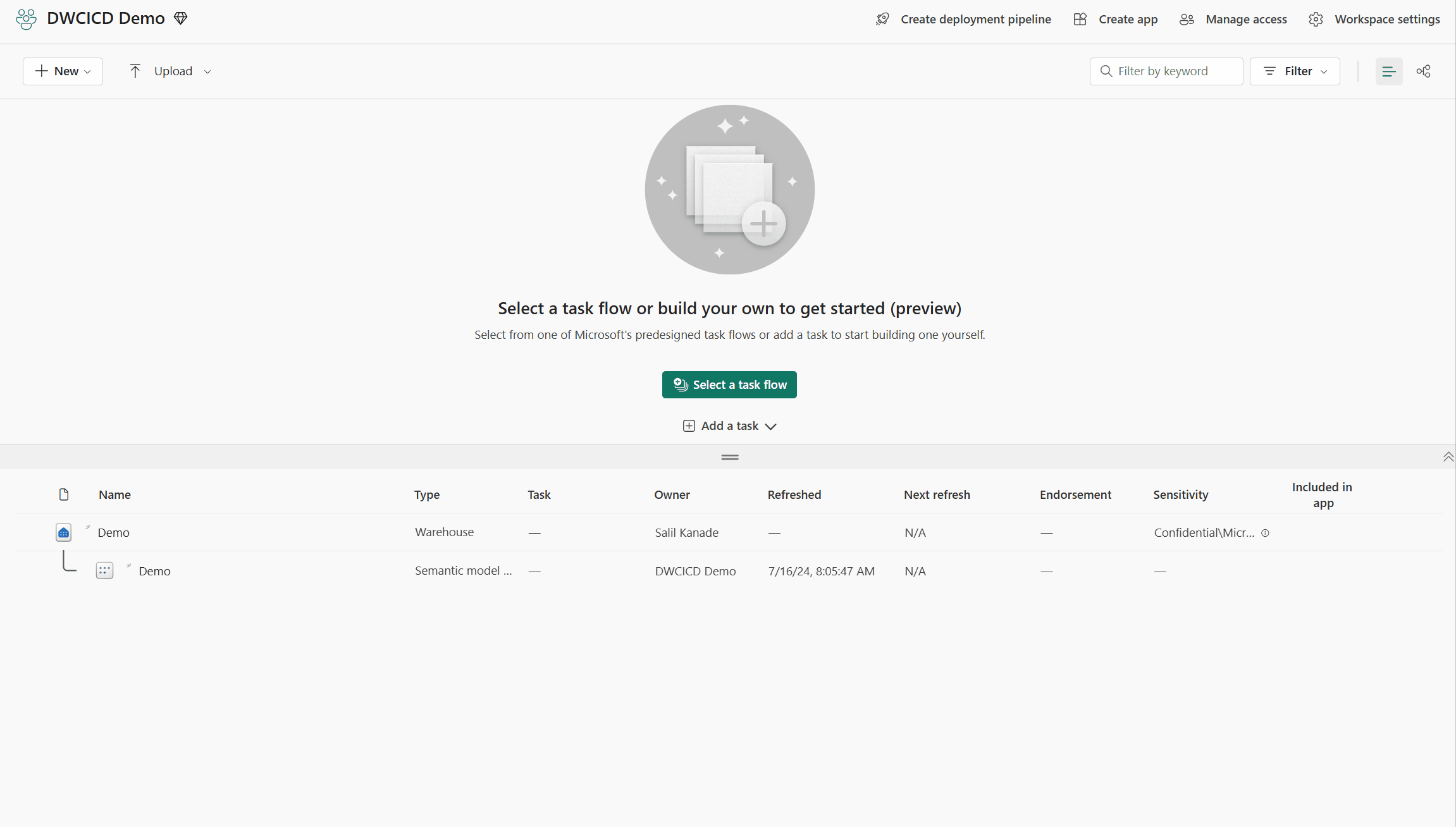Image resolution: width=1456 pixels, height=827 pixels.
Task: Click the Demo warehouse item icon
Action: [x=63, y=532]
